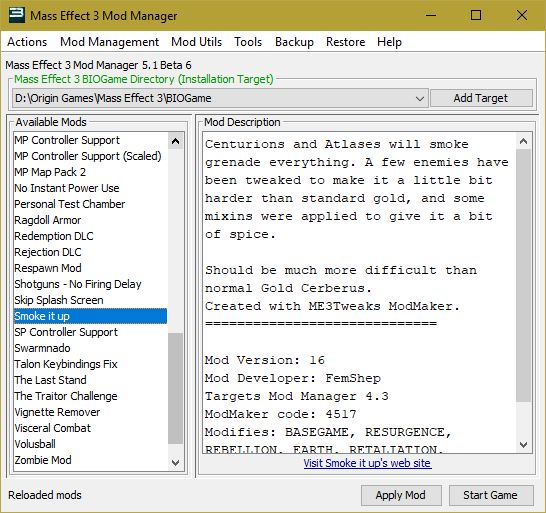546x513 pixels.
Task: Open the Restore menu
Action: coord(345,42)
